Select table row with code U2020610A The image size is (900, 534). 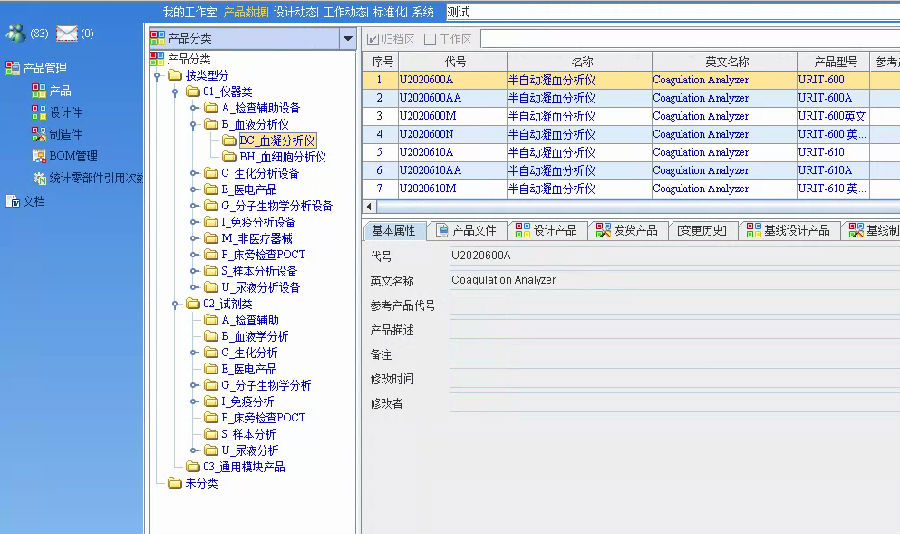coord(452,152)
